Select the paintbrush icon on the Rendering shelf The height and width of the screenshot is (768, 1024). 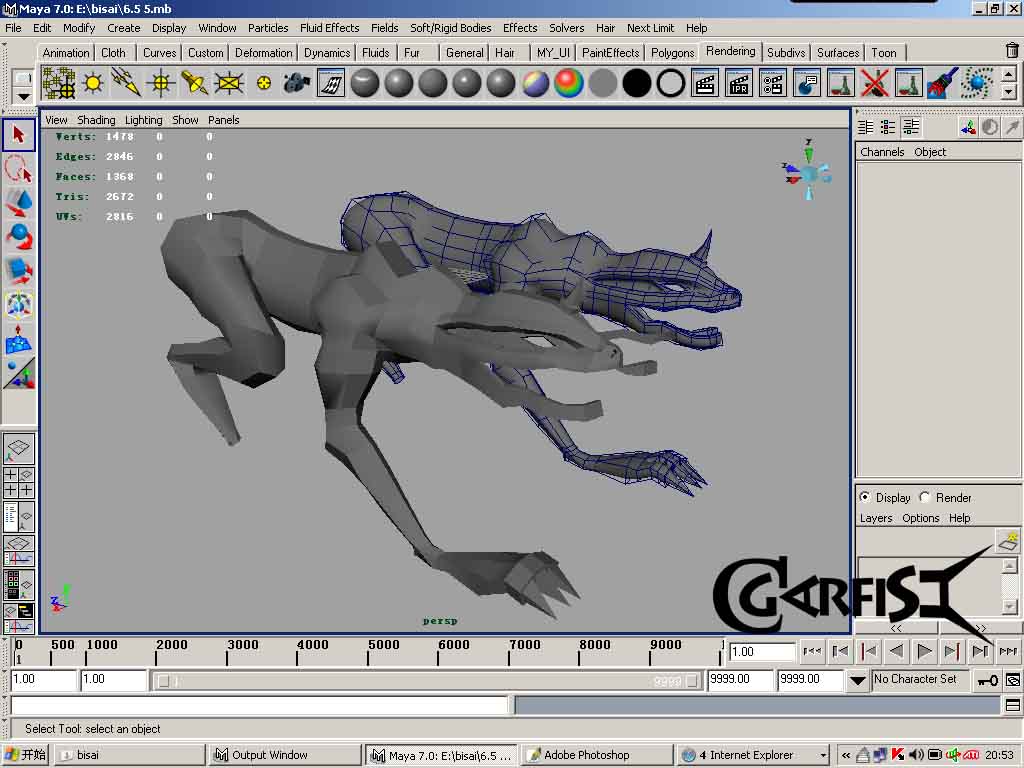tap(942, 83)
